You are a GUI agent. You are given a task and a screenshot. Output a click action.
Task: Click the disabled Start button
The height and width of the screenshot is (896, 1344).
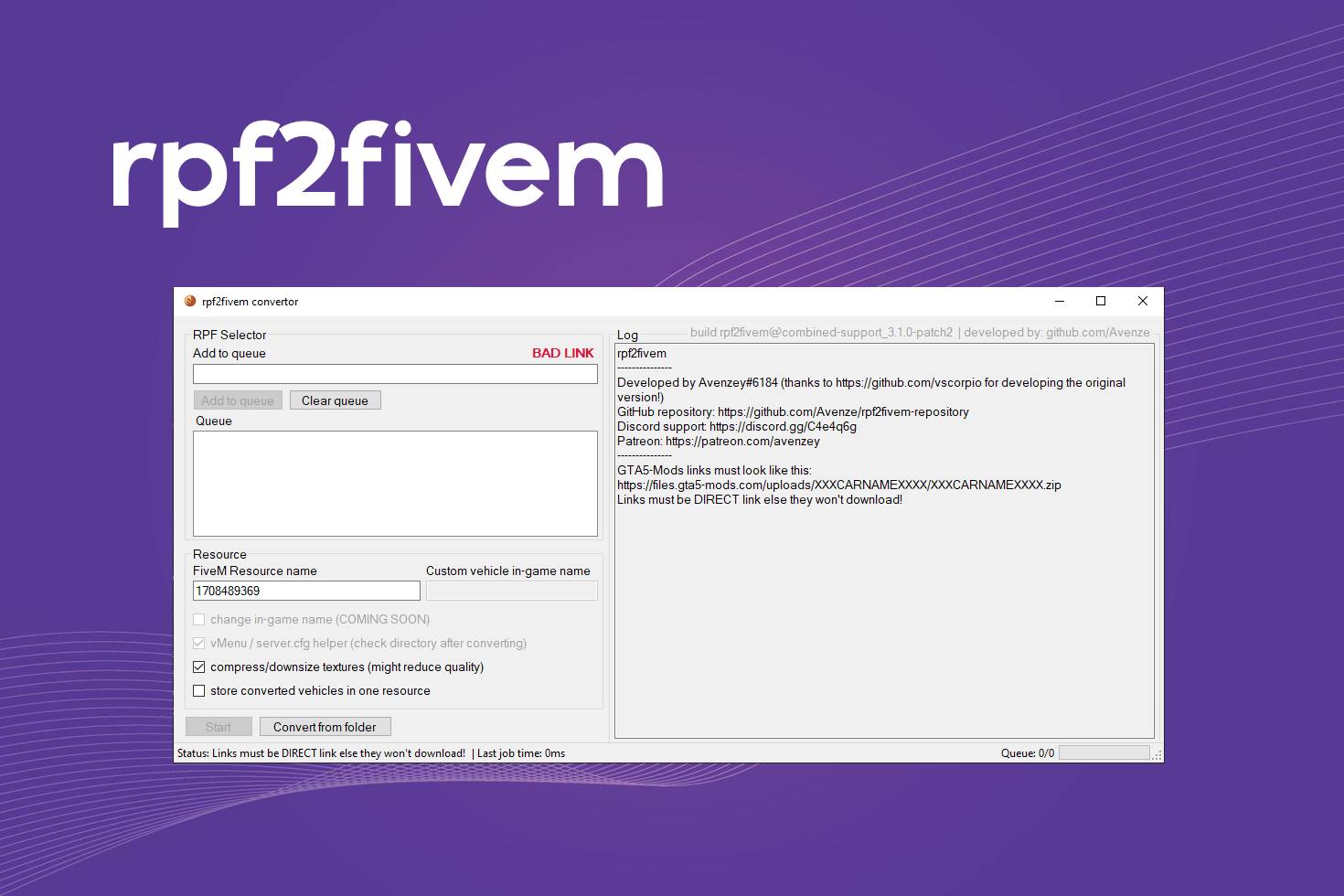pos(219,726)
